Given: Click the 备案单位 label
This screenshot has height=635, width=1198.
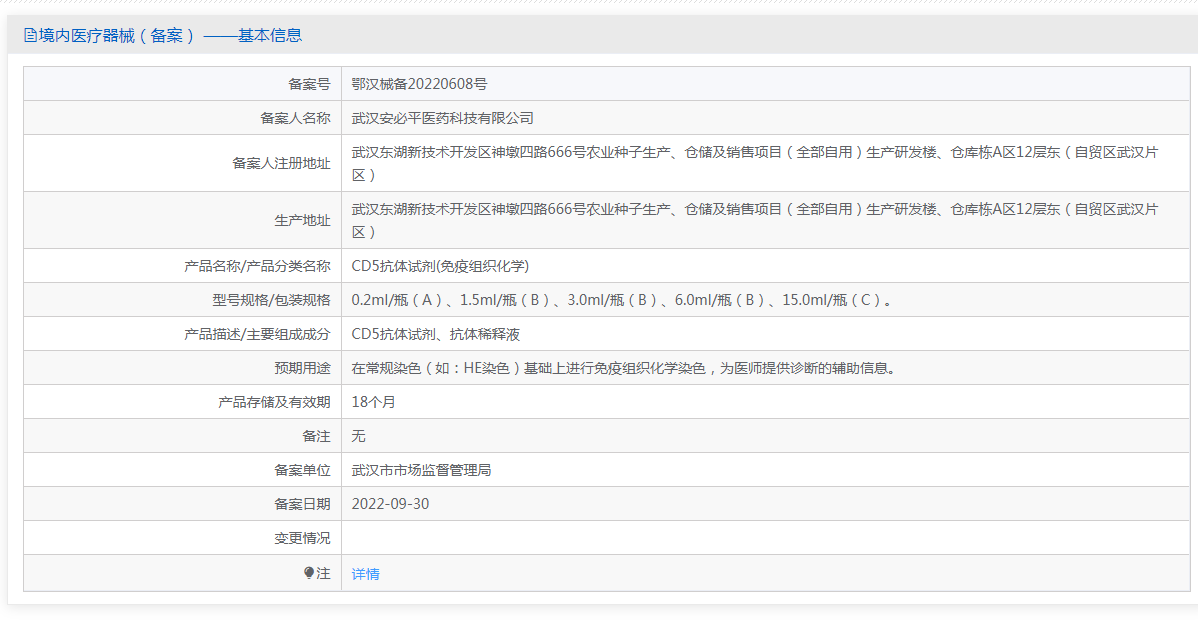Looking at the screenshot, I should pos(303,470).
